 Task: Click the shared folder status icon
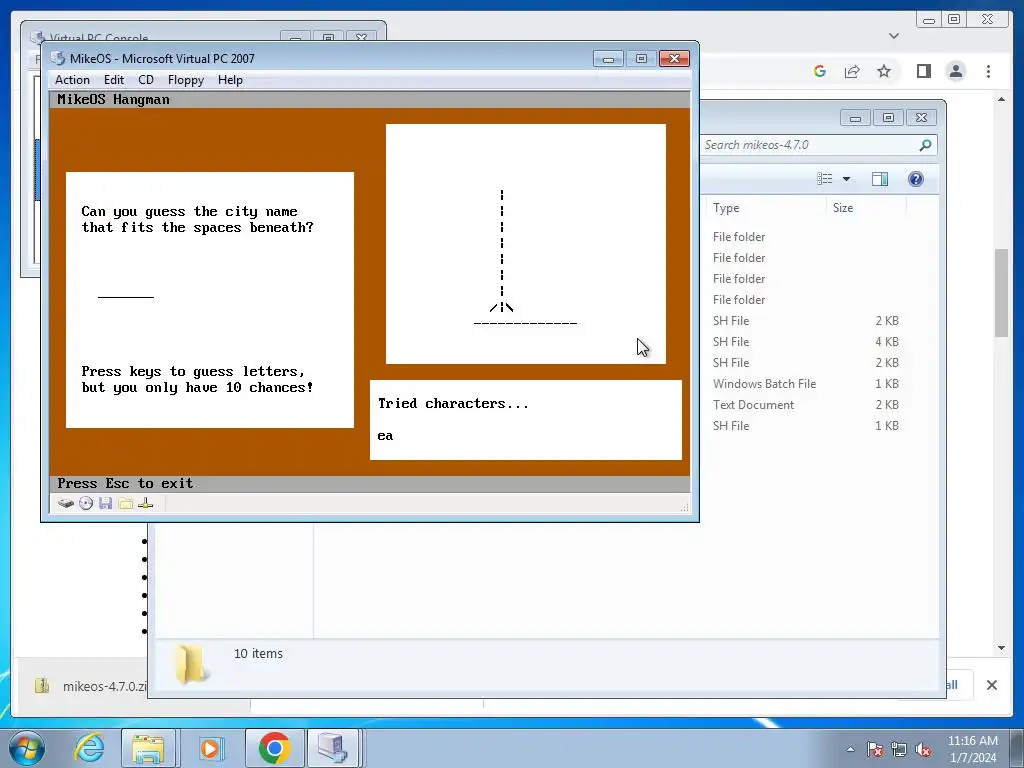tap(125, 504)
